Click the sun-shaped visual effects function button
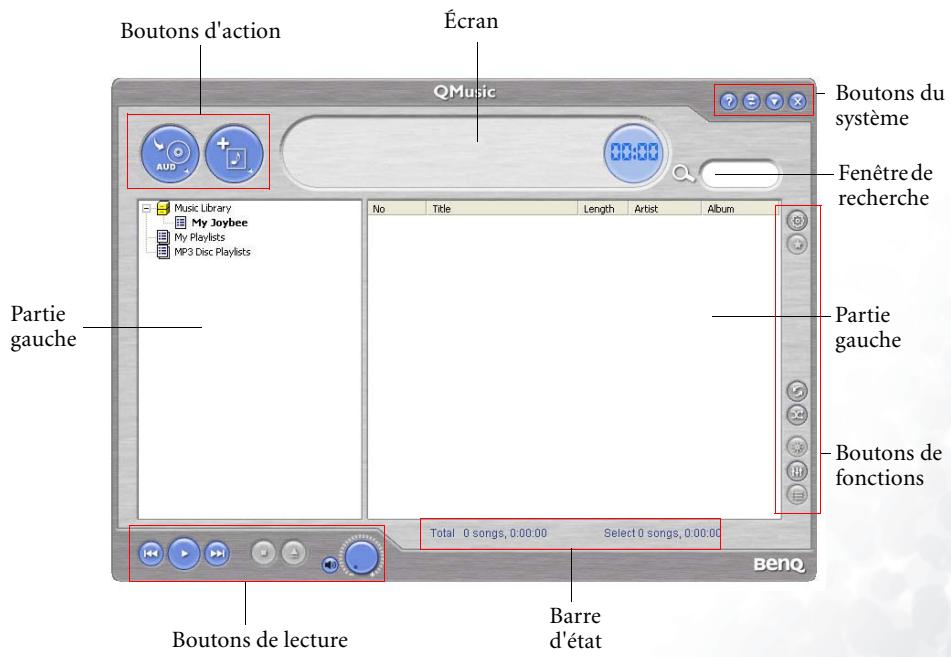The width and height of the screenshot is (951, 657). click(797, 447)
